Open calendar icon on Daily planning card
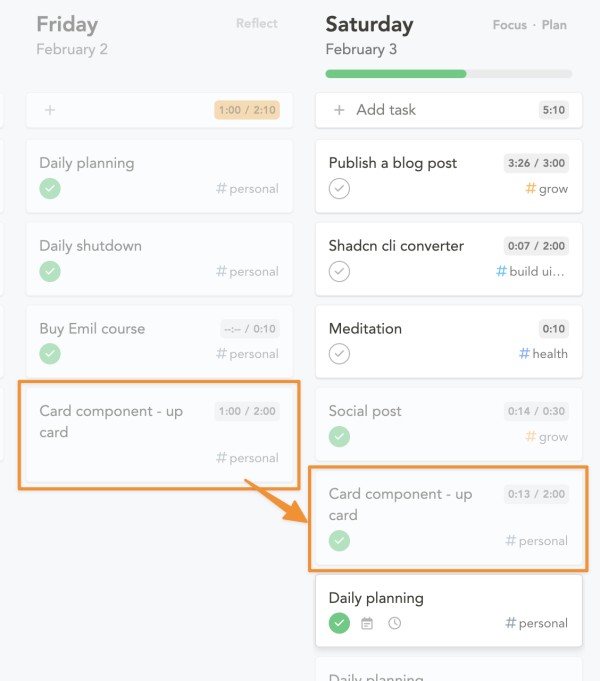 (367, 623)
